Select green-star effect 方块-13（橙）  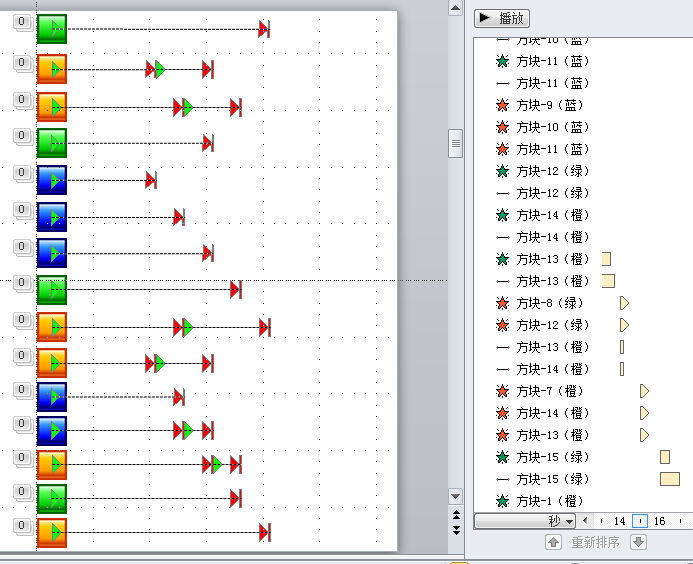click(x=543, y=259)
